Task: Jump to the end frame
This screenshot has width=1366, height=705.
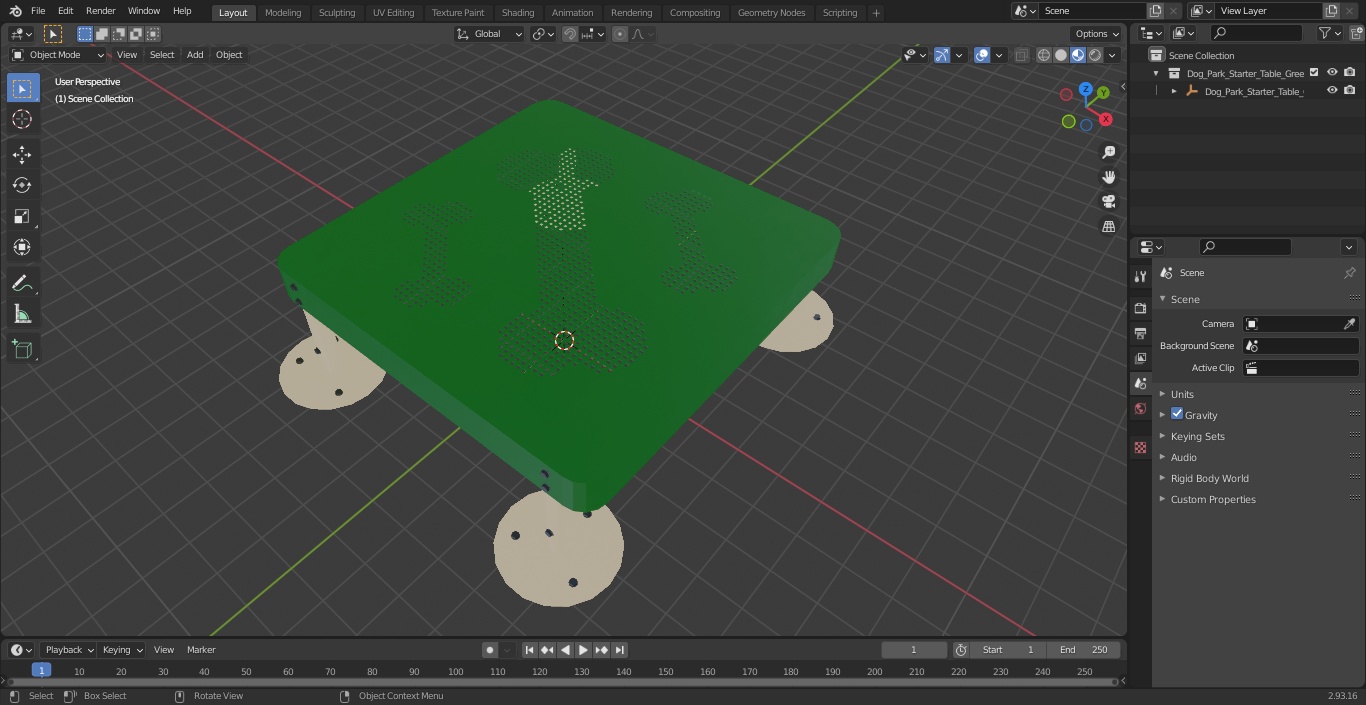Action: (x=619, y=650)
